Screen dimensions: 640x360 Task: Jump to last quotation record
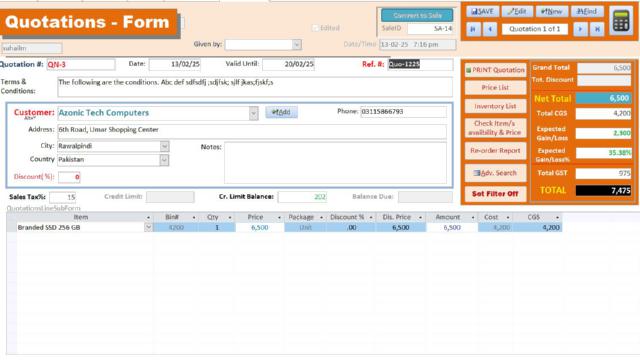click(x=597, y=29)
